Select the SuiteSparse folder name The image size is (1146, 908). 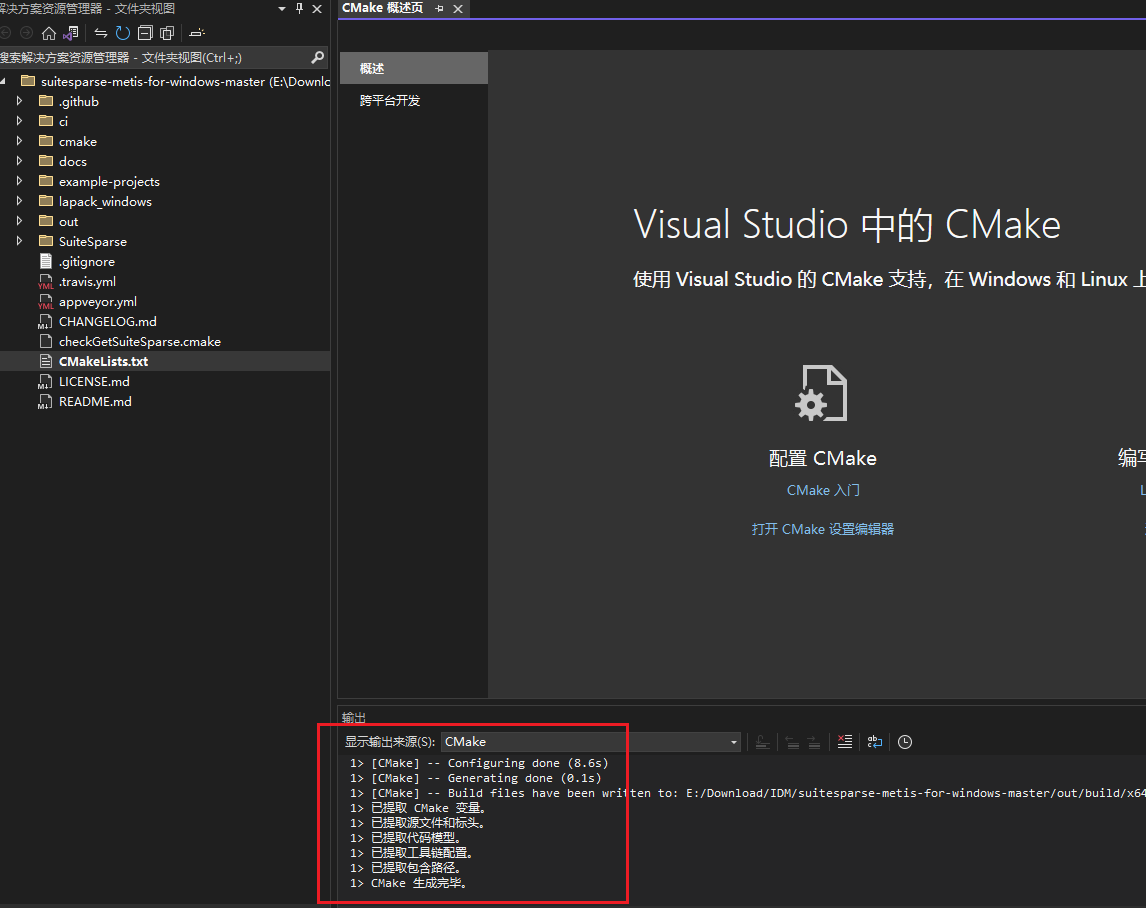coord(93,241)
